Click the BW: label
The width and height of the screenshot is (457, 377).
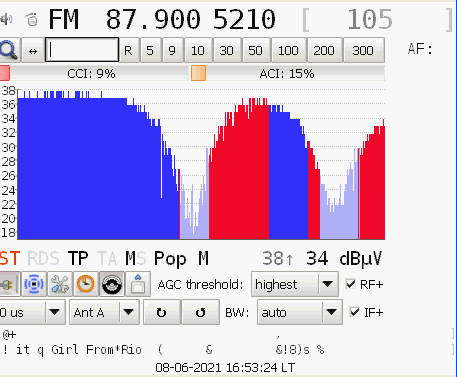click(237, 313)
